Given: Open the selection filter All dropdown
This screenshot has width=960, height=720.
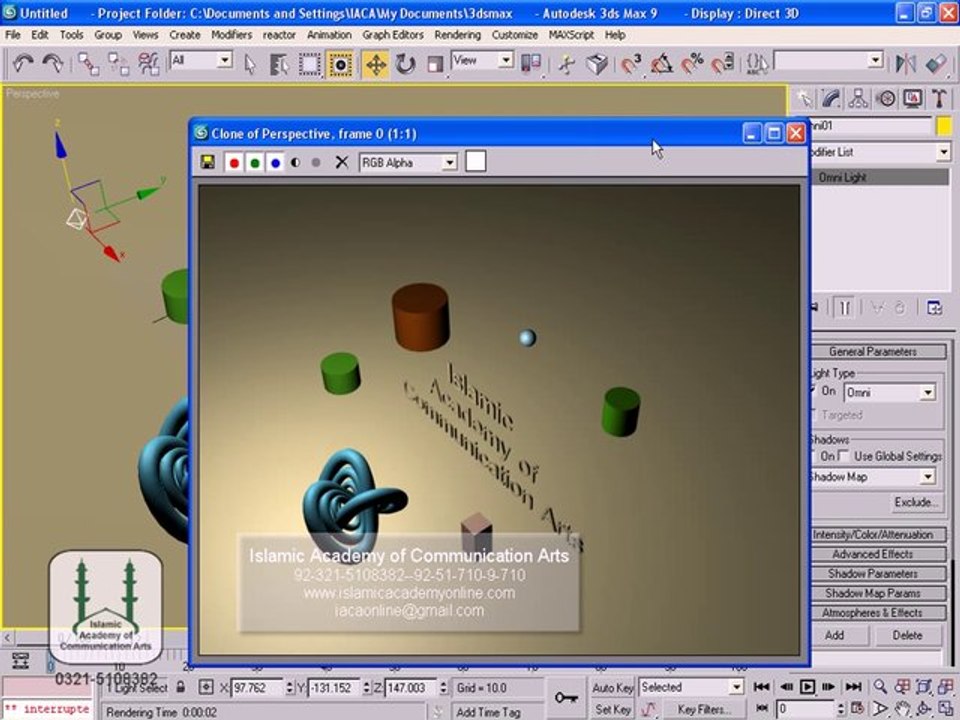Looking at the screenshot, I should pyautogui.click(x=225, y=60).
